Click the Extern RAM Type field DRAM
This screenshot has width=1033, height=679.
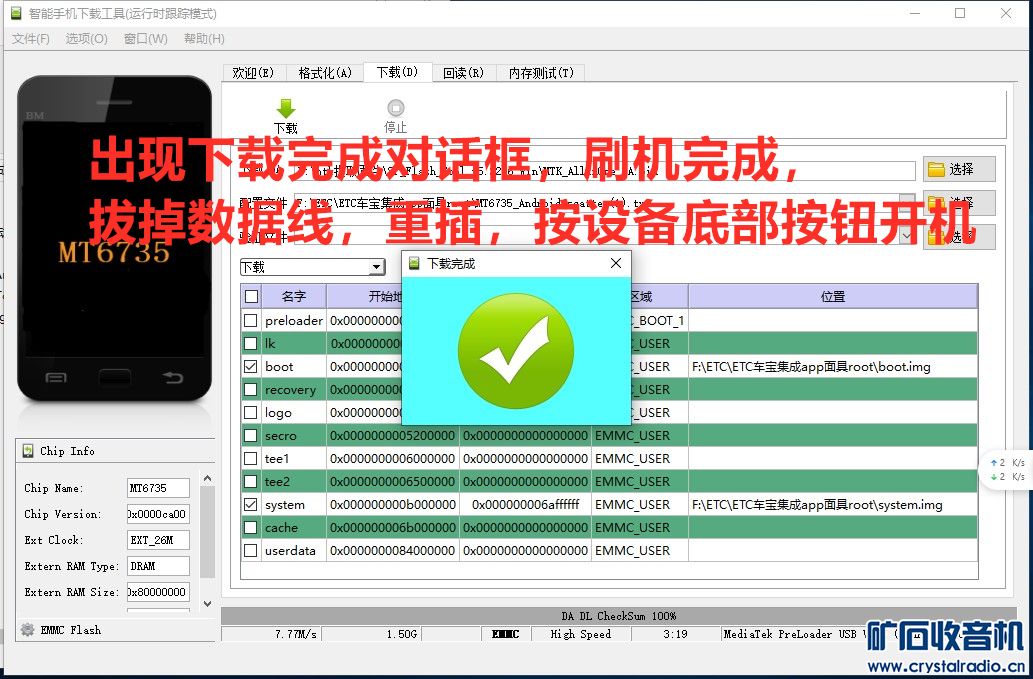coord(158,566)
